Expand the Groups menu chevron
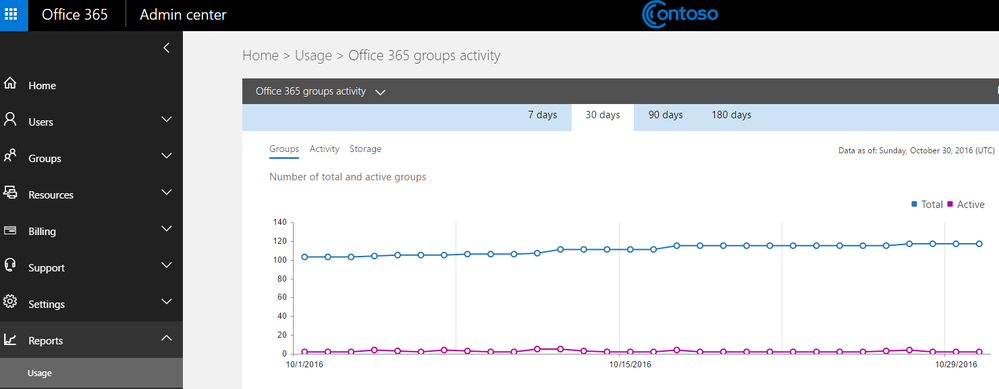 (x=166, y=156)
